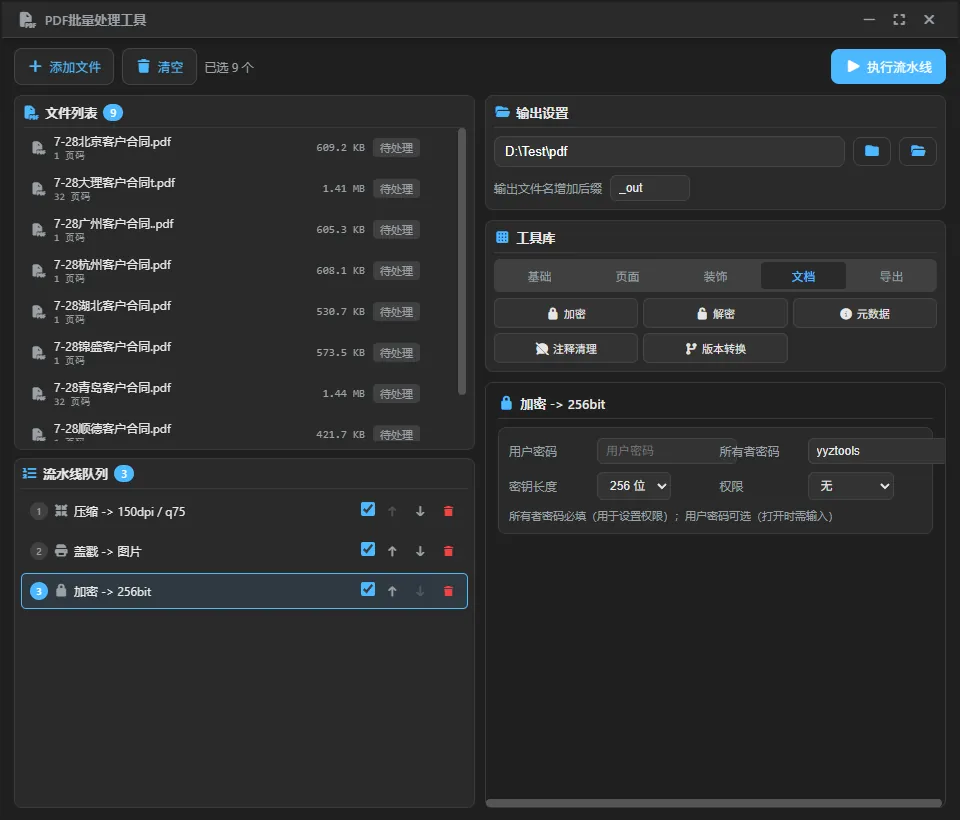Image resolution: width=960 pixels, height=820 pixels.
Task: Add the 版本转换 version convert tool
Action: [715, 348]
